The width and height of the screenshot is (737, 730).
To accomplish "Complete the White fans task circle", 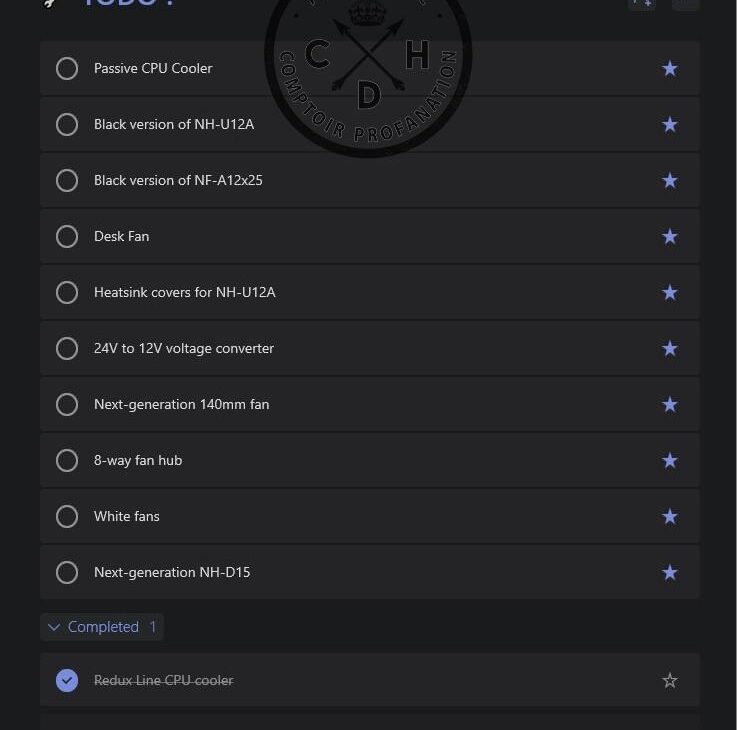I will (x=67, y=517).
